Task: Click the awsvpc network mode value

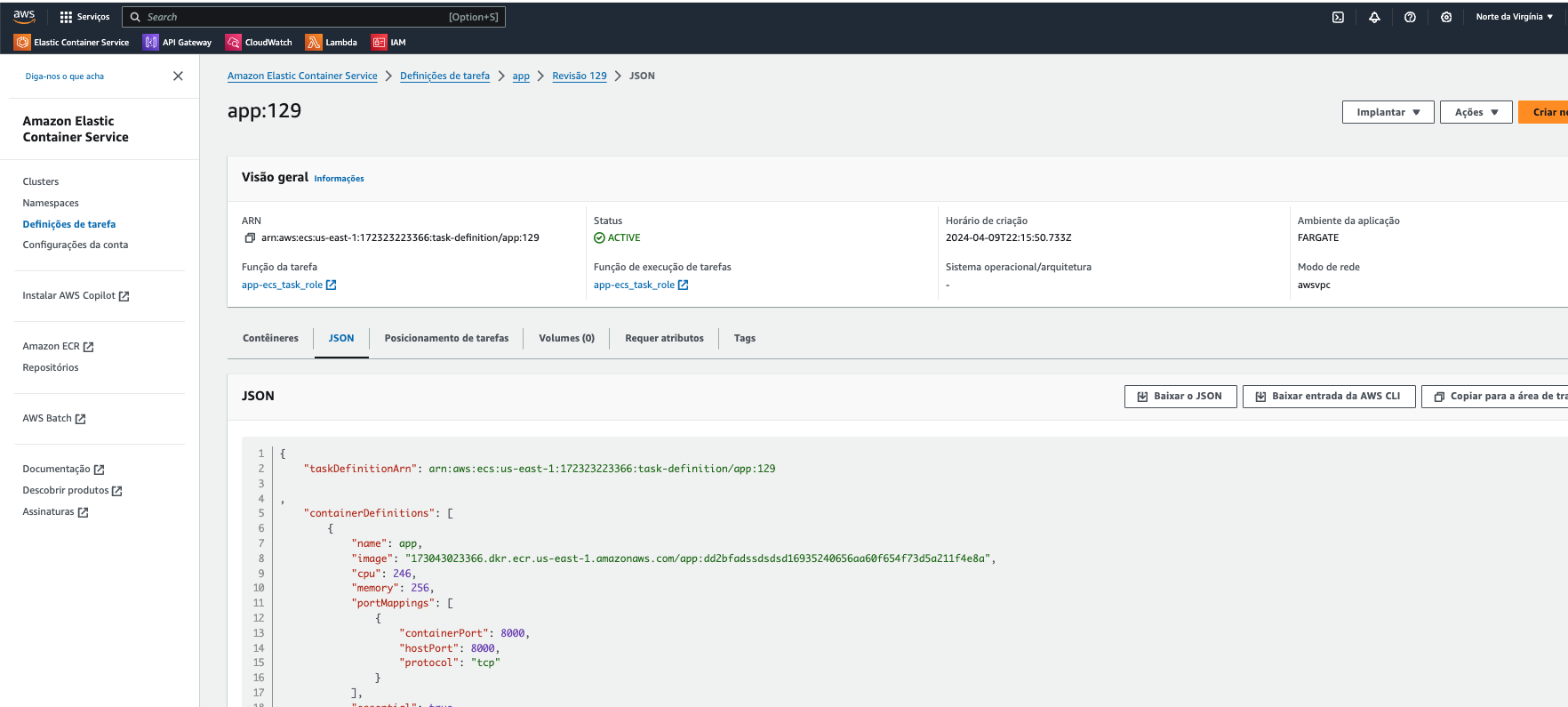Action: (x=1314, y=285)
